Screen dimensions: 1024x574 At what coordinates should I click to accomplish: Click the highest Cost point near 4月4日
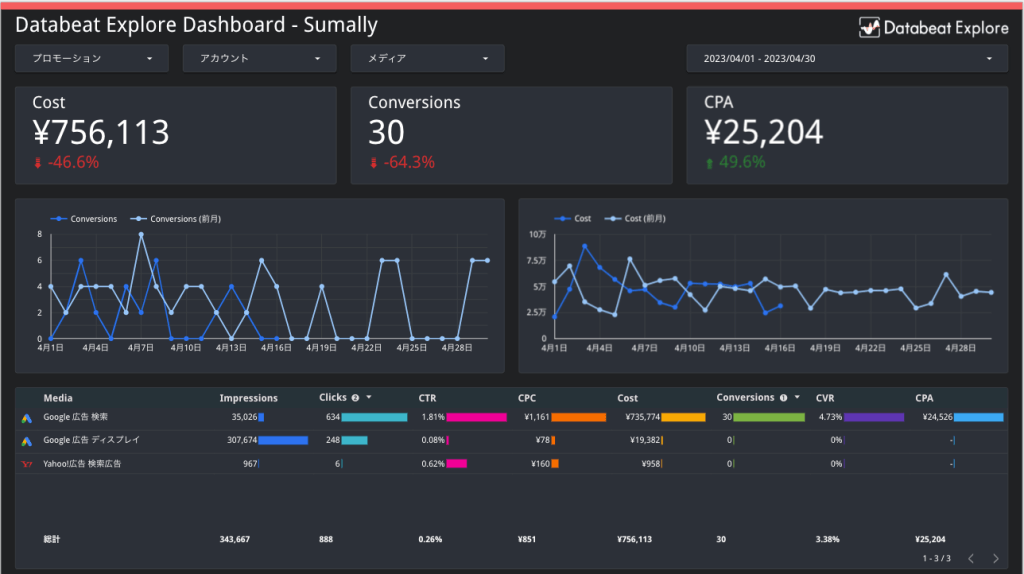point(584,247)
